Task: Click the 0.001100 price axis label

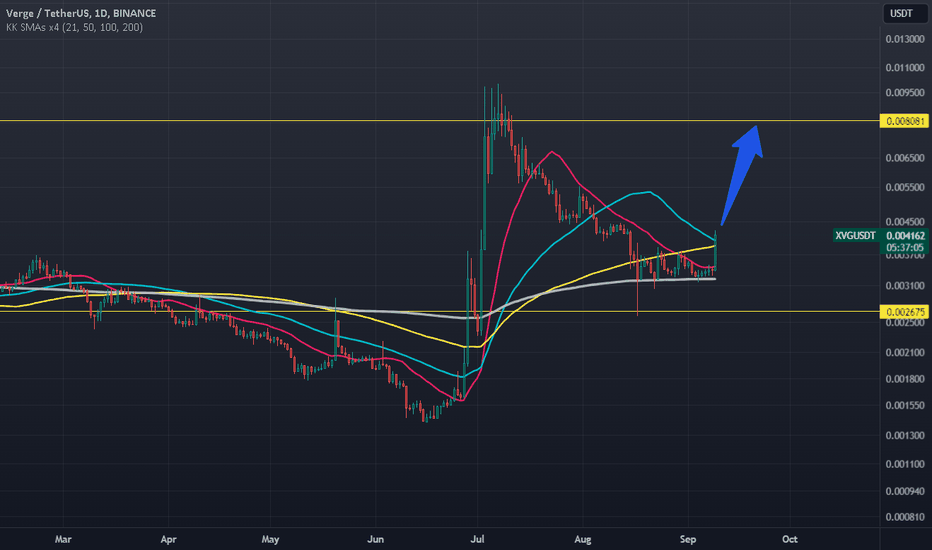Action: pos(905,464)
